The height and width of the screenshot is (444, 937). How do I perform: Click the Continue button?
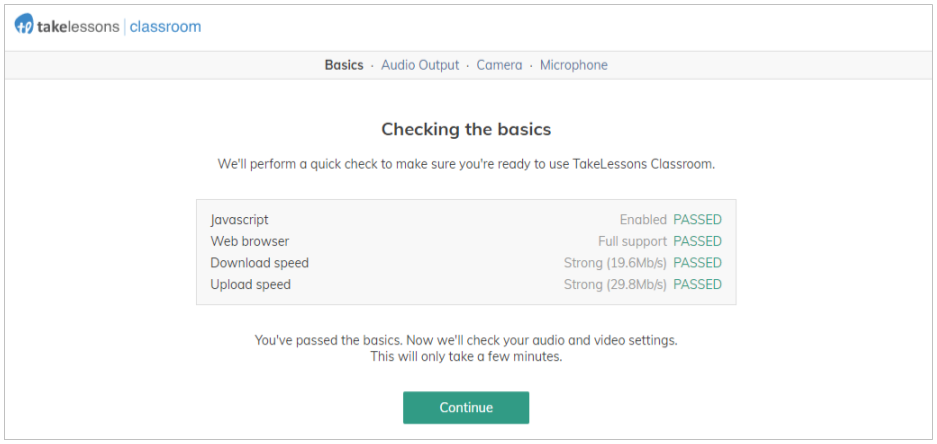(466, 408)
